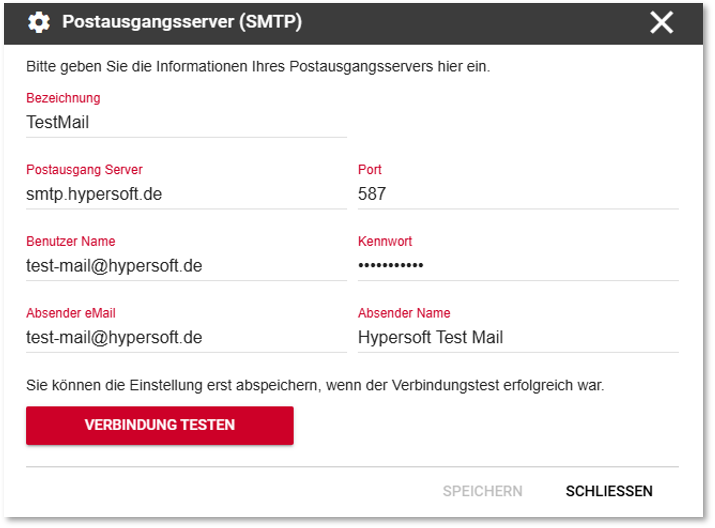Close the dialog with the X icon
This screenshot has width=715, height=528.
pos(661,23)
